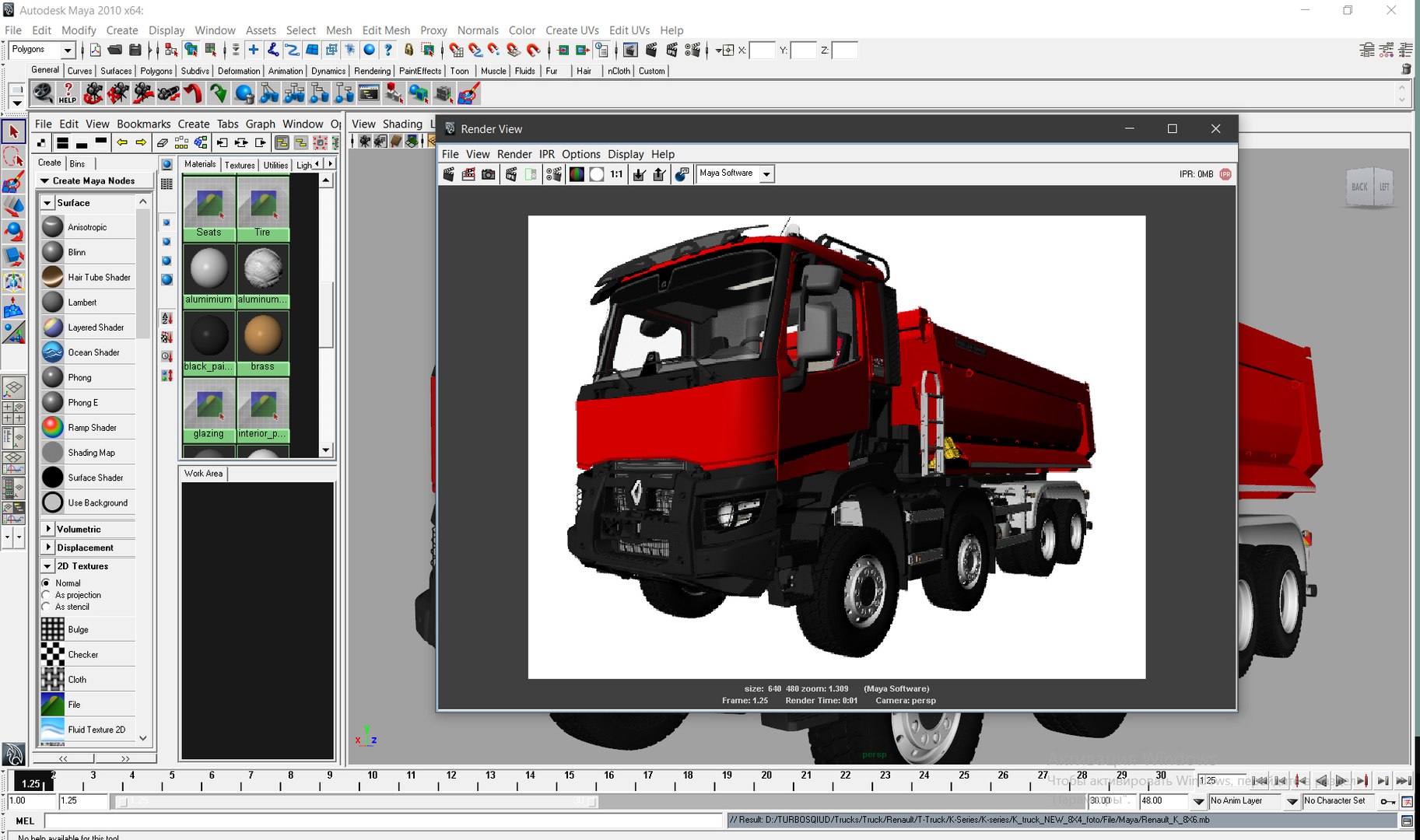Viewport: 1420px width, 840px height.
Task: Toggle Hypershade top-only panel view icon
Action: pyautogui.click(x=100, y=142)
